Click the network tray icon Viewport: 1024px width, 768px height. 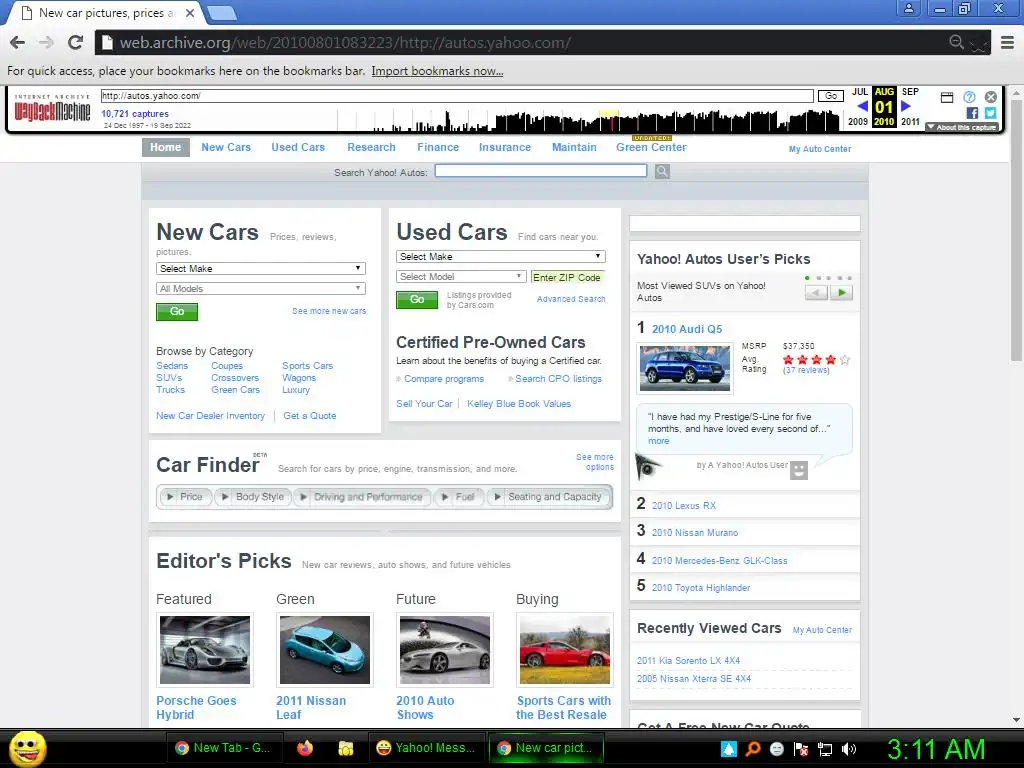pyautogui.click(x=825, y=749)
